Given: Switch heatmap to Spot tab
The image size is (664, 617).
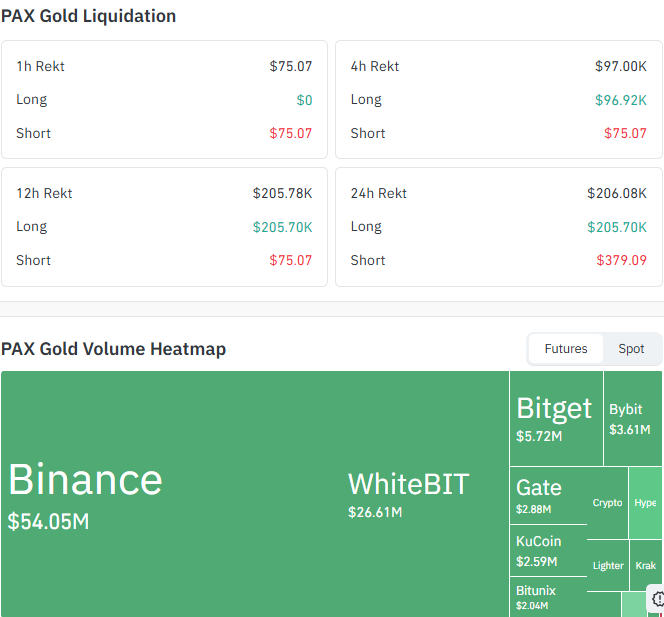Looking at the screenshot, I should 631,349.
